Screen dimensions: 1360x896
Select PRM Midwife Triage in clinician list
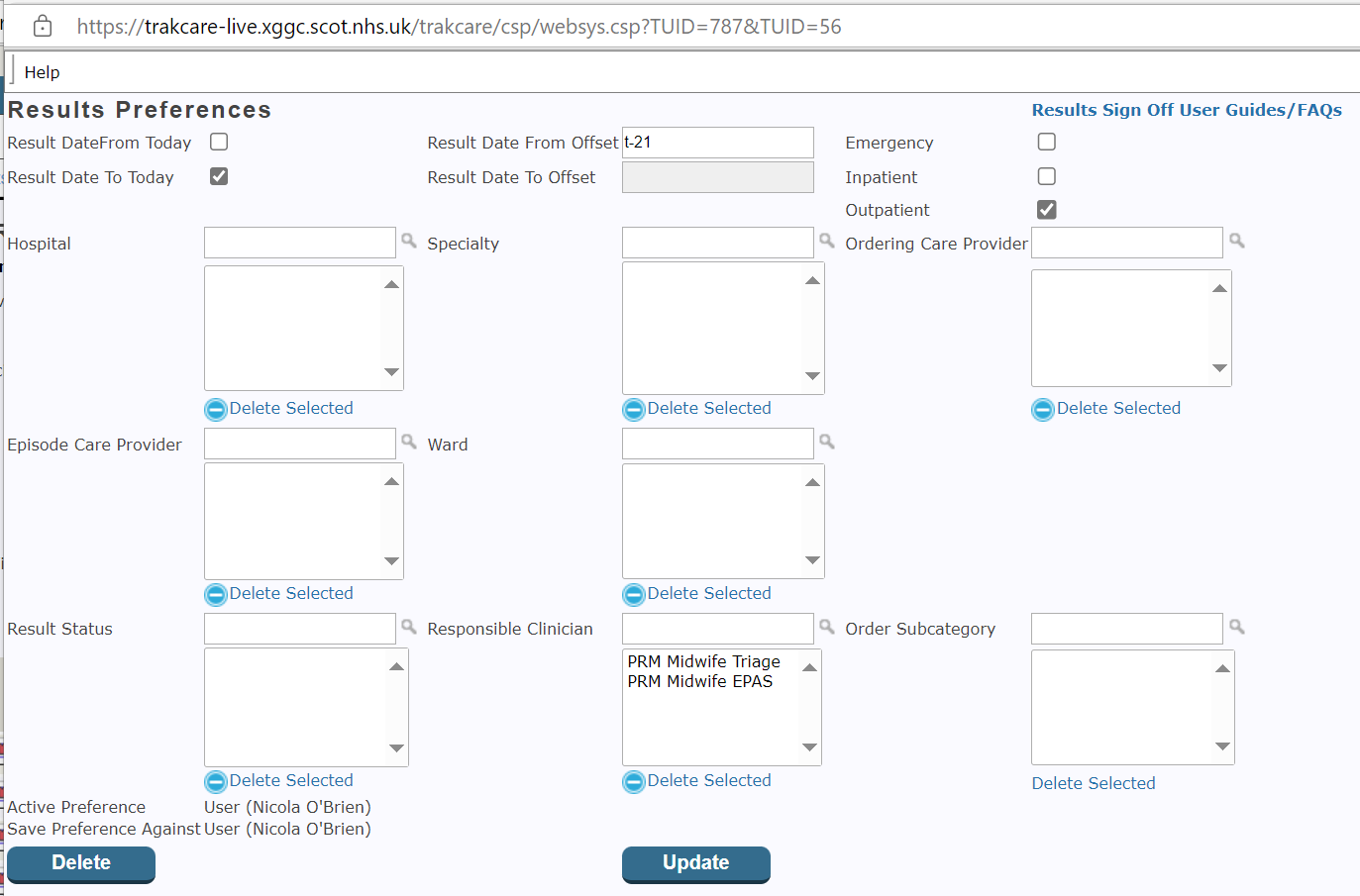coord(703,661)
